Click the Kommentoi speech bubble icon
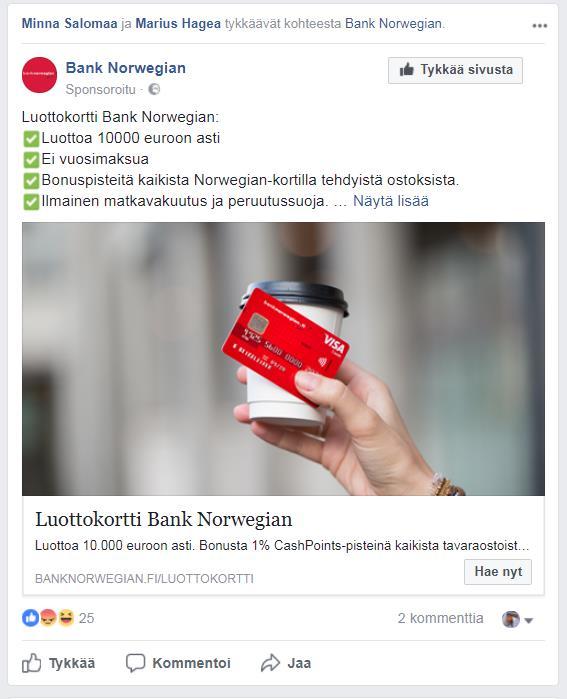The width and height of the screenshot is (567, 699). coord(136,663)
